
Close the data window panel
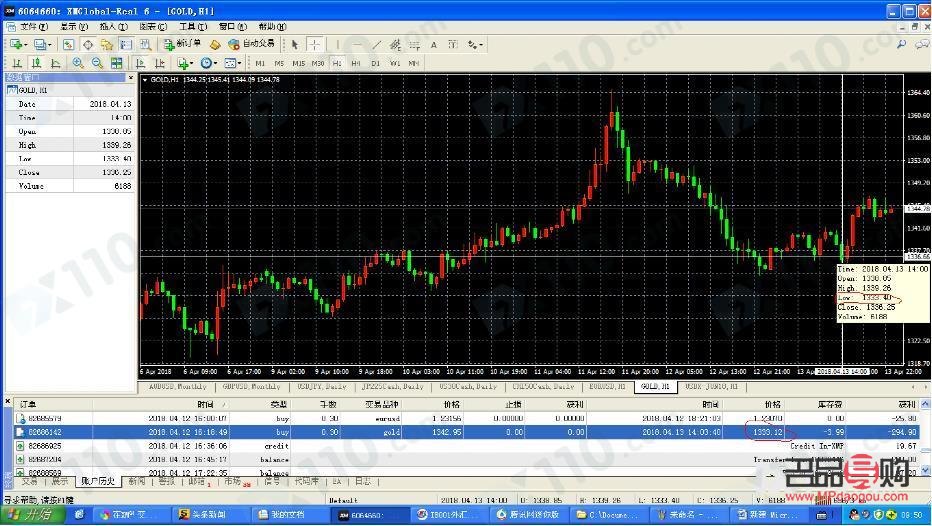129,77
